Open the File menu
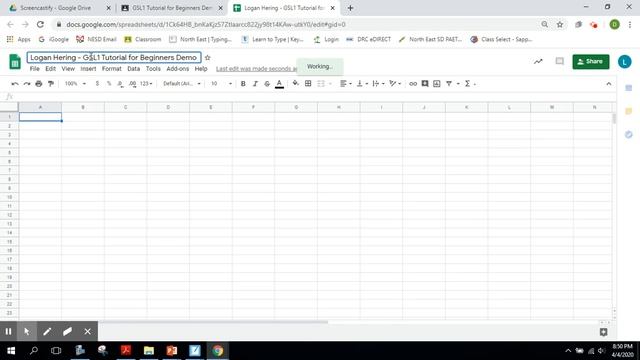The width and height of the screenshot is (640, 360). 35,69
